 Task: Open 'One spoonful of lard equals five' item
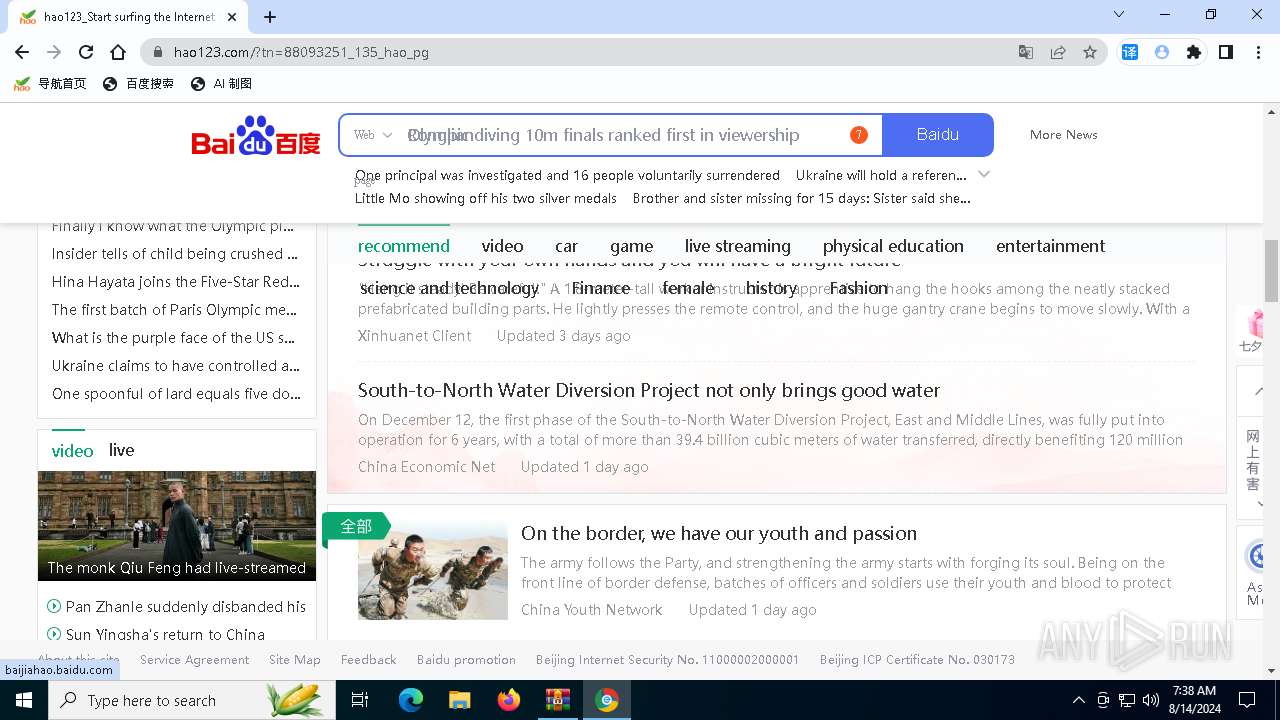click(176, 394)
